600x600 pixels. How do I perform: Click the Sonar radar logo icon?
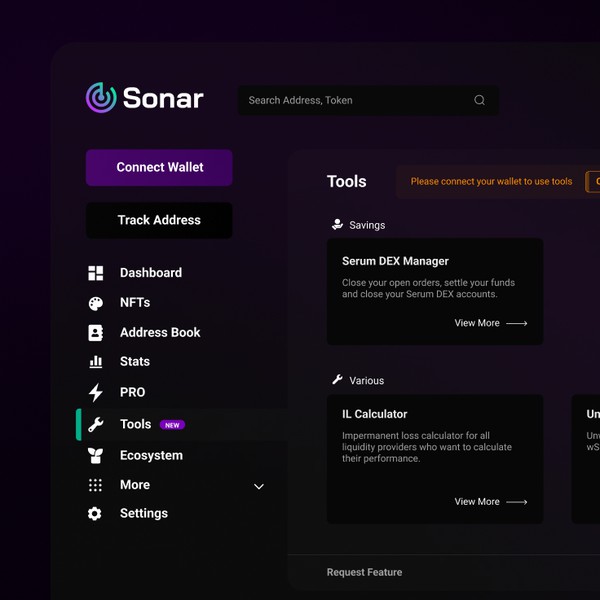point(101,98)
